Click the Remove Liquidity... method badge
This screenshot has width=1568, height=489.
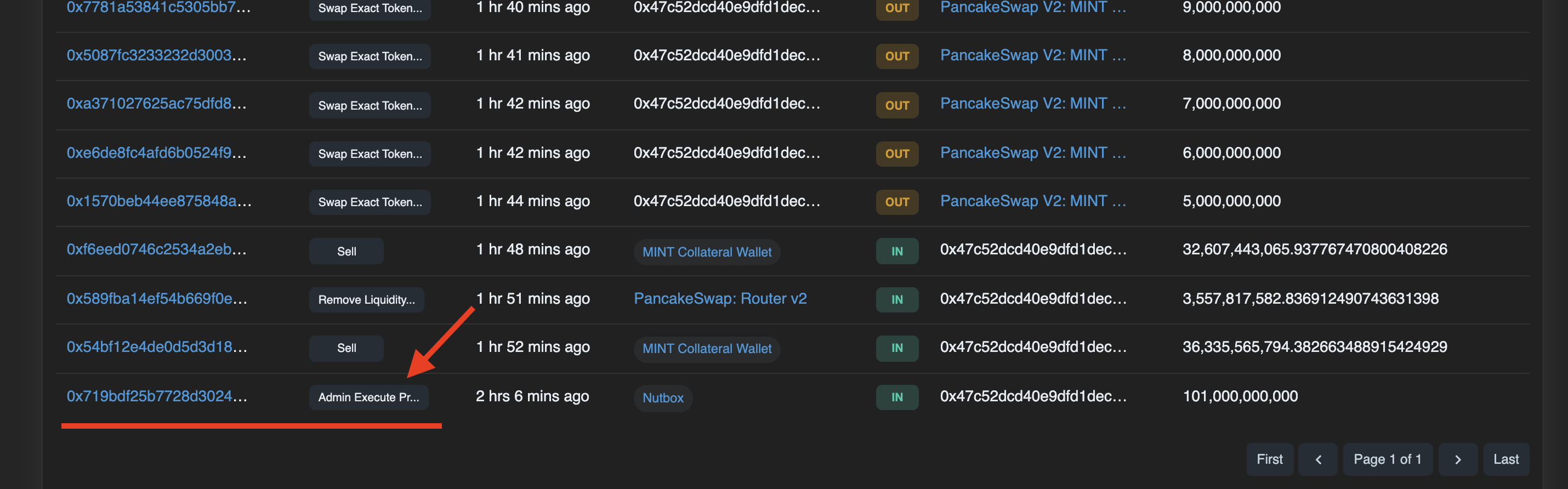[366, 300]
